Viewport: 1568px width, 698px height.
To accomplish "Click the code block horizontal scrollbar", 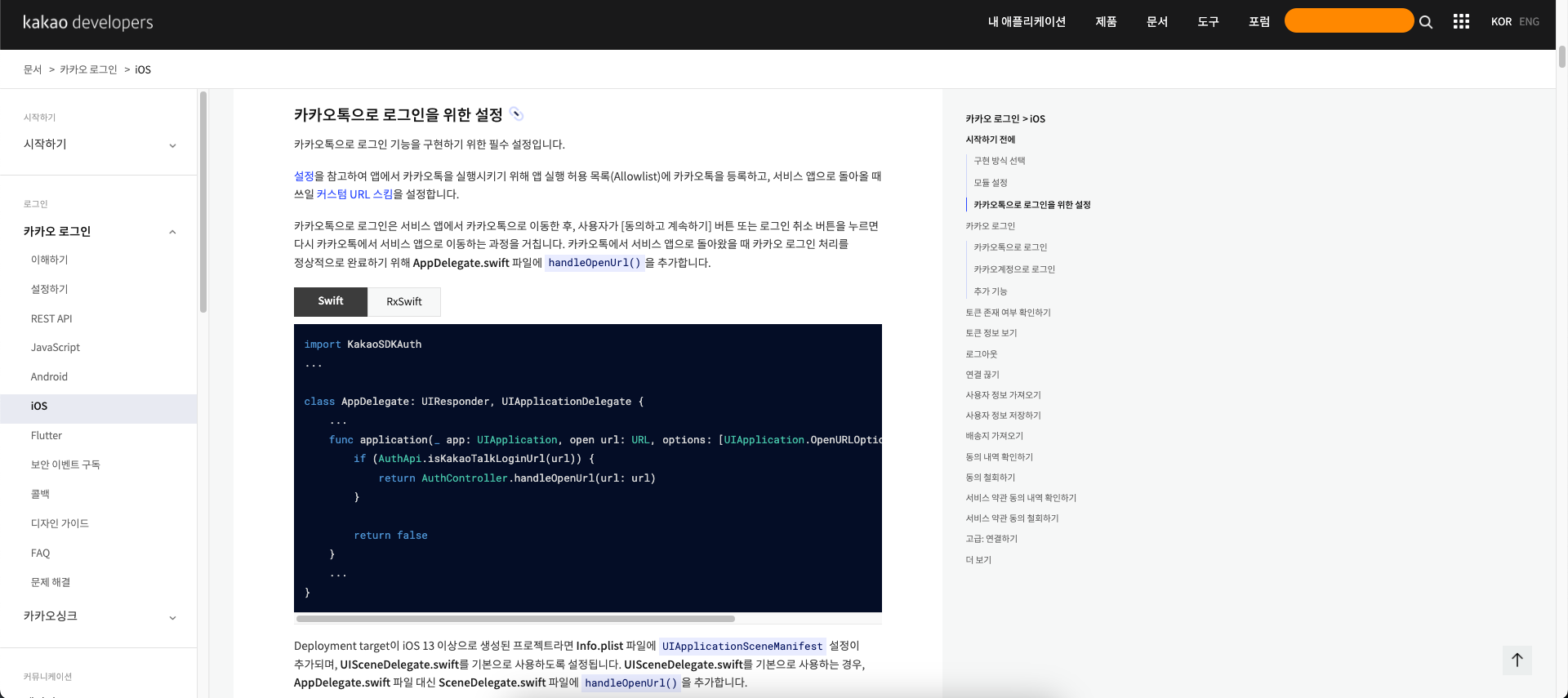I will point(515,619).
